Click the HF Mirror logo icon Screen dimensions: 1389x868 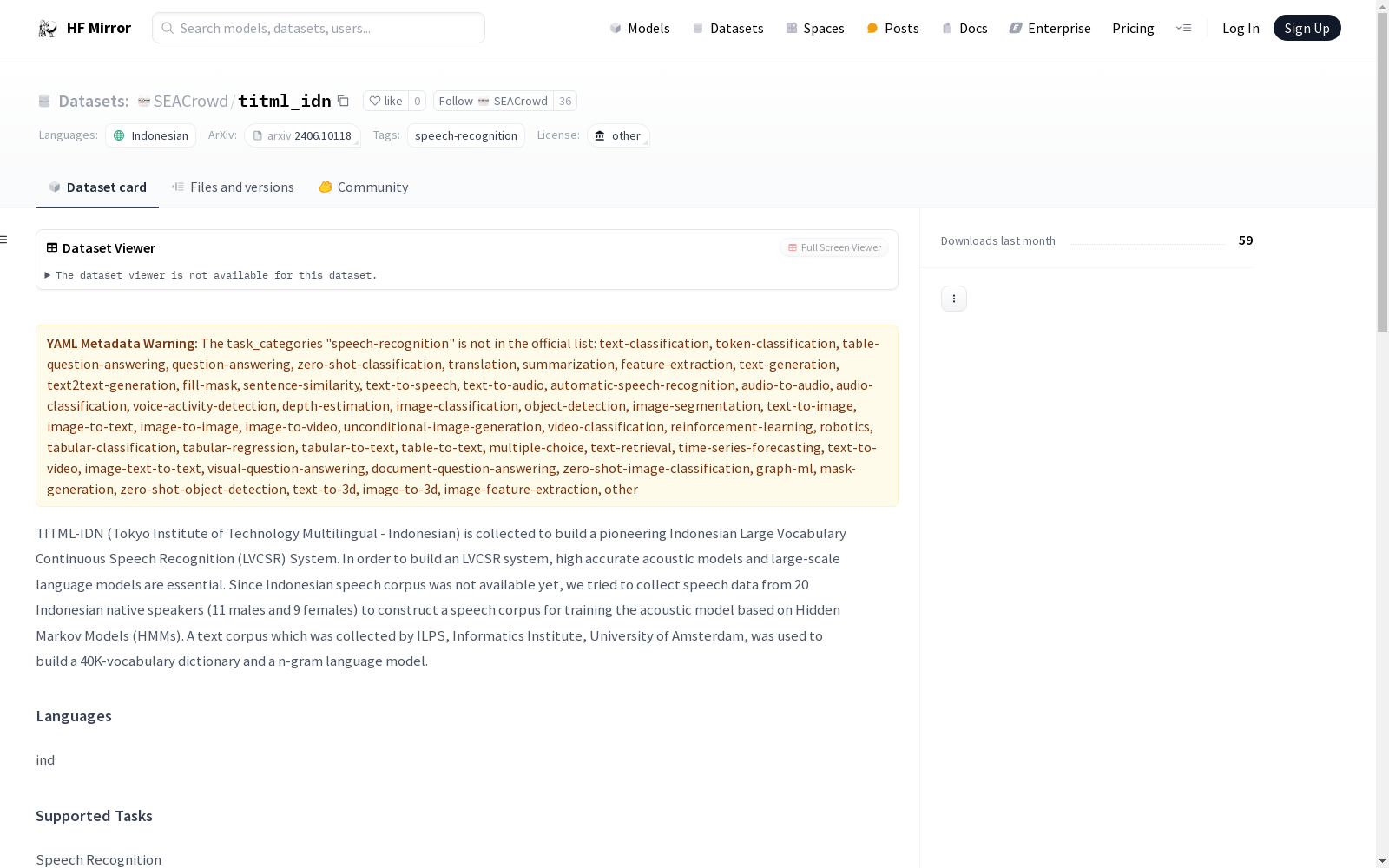coord(47,29)
